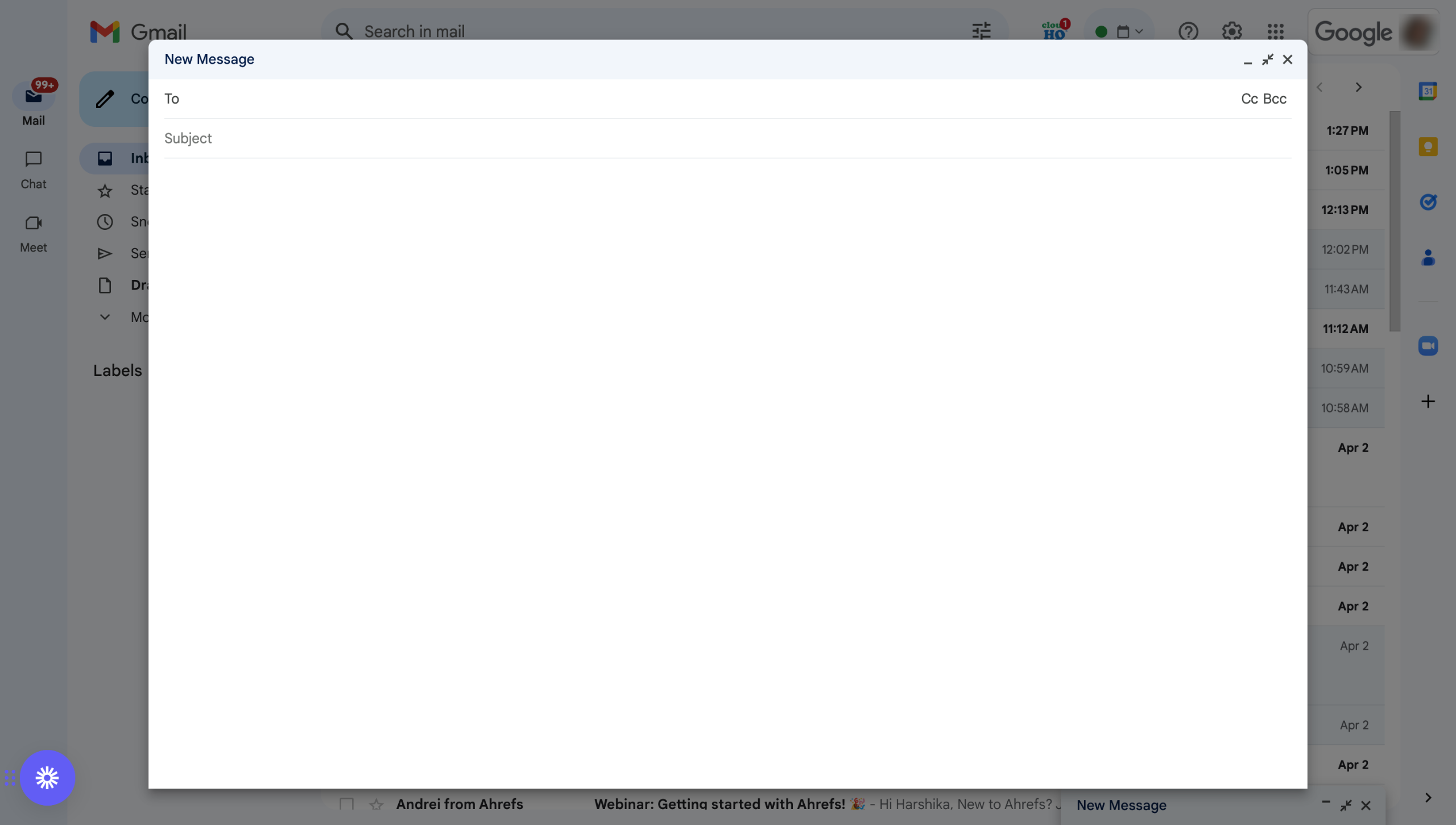Click the search magnifier icon
Viewport: 1456px width, 825px height.
point(344,31)
